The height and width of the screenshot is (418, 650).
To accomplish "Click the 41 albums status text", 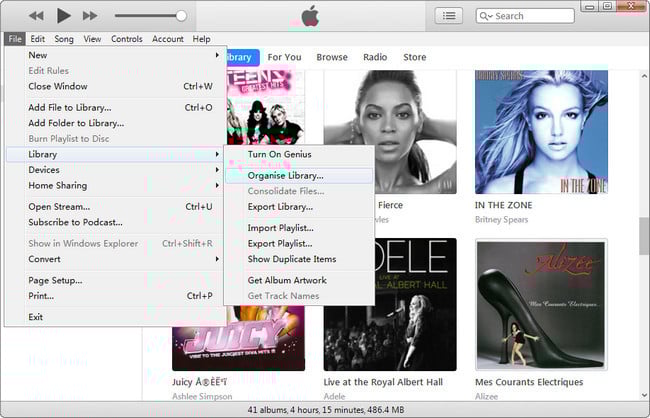I will tap(325, 410).
